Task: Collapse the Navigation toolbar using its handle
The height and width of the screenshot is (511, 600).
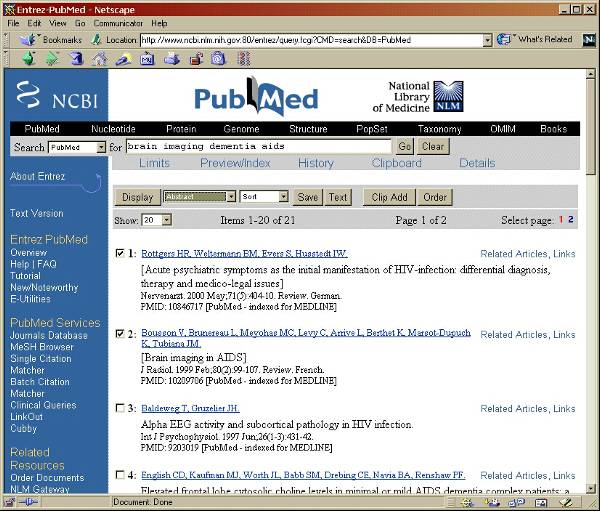Action: click(5, 59)
